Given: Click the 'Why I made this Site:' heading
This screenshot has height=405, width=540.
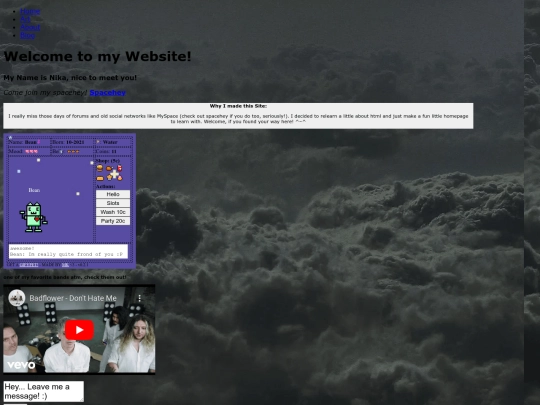Looking at the screenshot, I should click(x=238, y=106).
